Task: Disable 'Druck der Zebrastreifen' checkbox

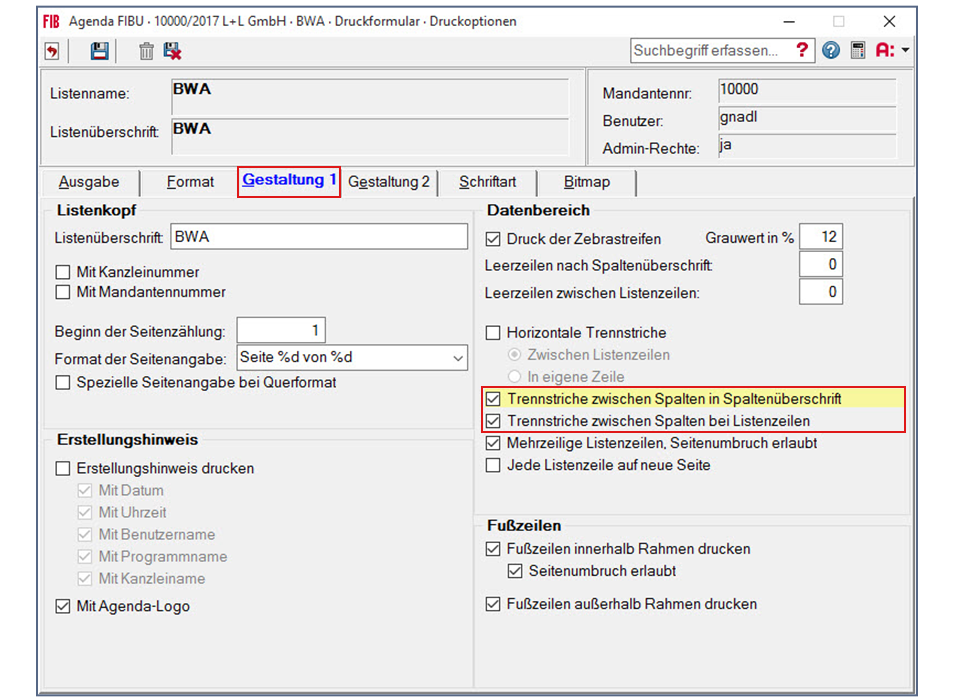Action: pyautogui.click(x=493, y=239)
